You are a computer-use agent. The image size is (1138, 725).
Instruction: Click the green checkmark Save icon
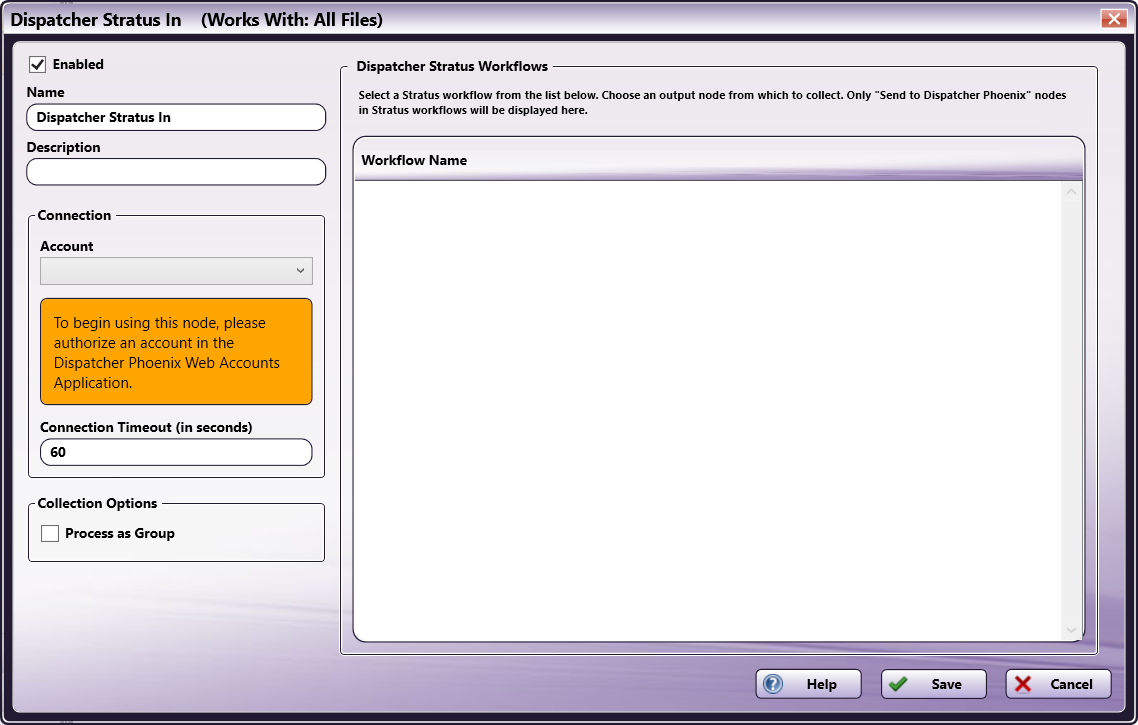point(898,684)
